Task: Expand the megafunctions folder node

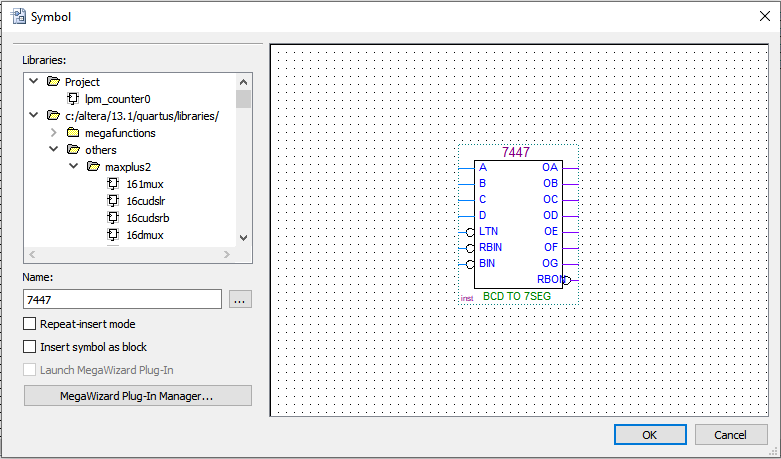Action: point(54,133)
